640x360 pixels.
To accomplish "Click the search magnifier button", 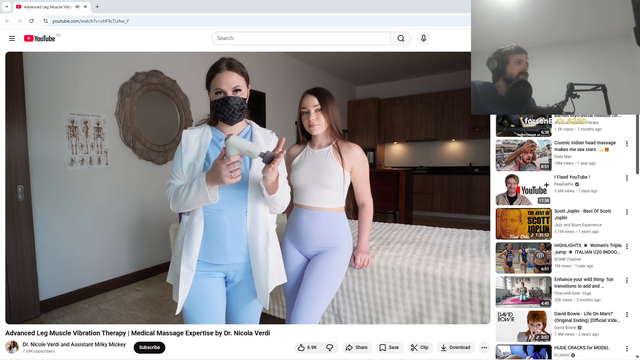I will coord(401,38).
